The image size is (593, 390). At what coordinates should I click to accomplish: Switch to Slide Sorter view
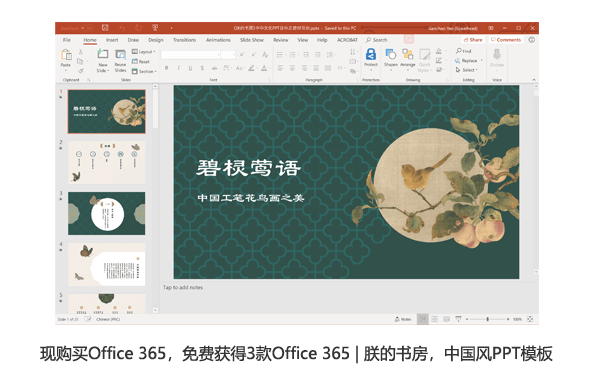click(435, 319)
